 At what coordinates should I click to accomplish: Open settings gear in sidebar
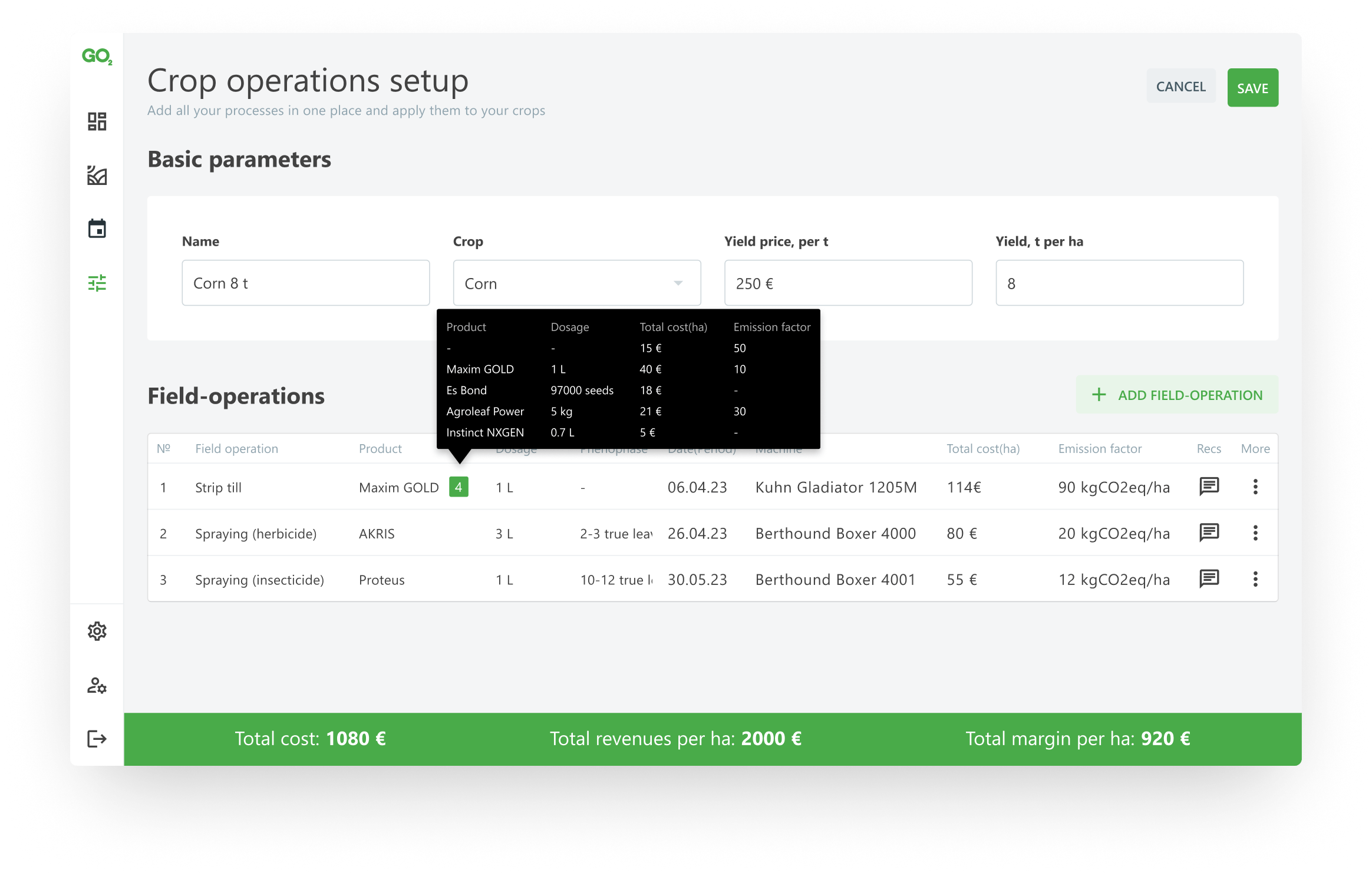click(97, 631)
